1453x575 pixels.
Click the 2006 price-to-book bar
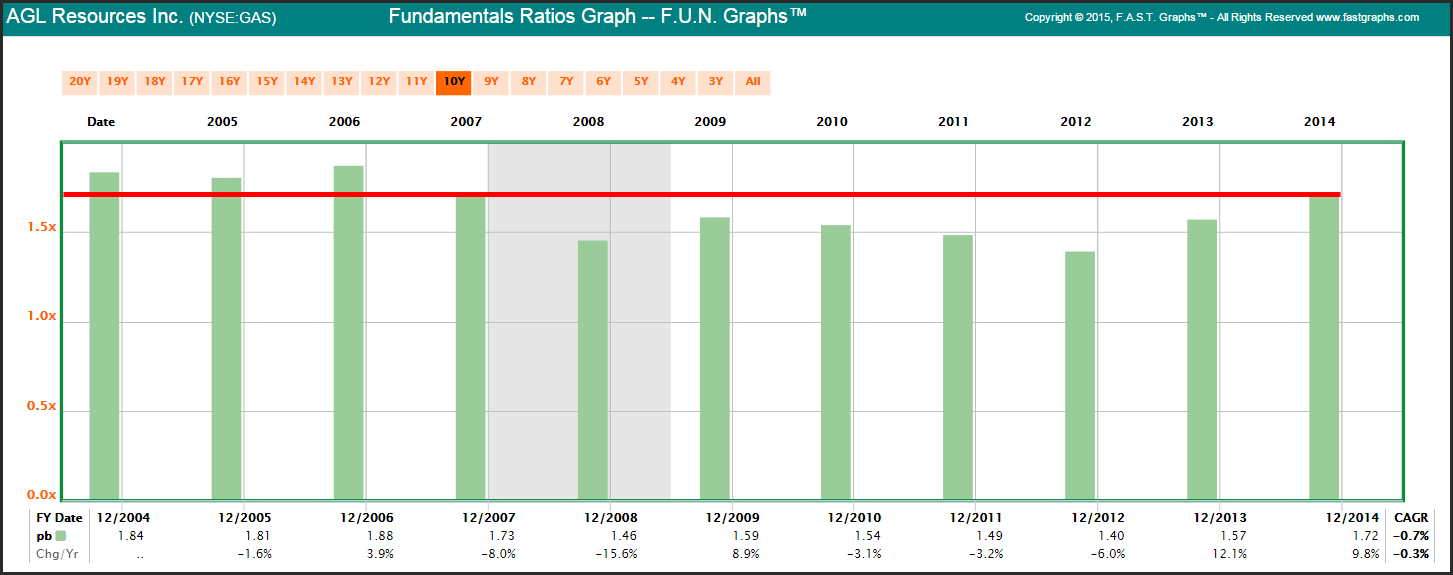click(348, 330)
